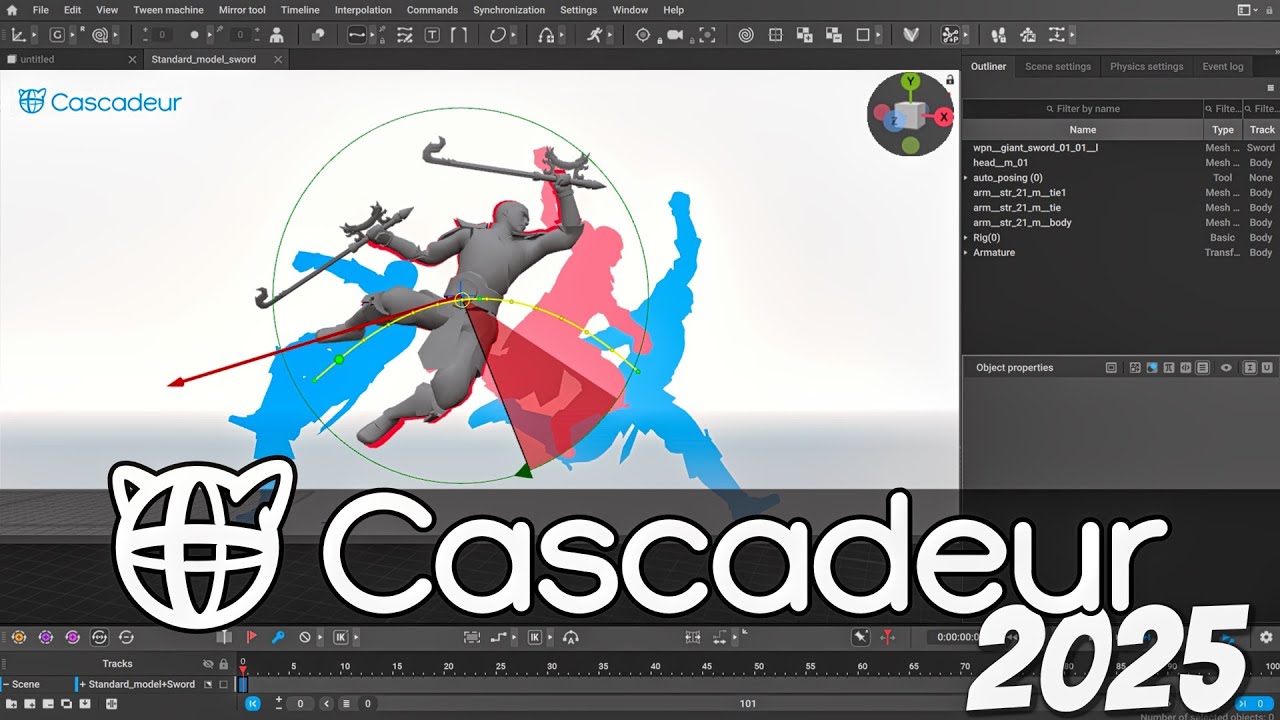Toggle the viewport lock icon

click(x=950, y=79)
